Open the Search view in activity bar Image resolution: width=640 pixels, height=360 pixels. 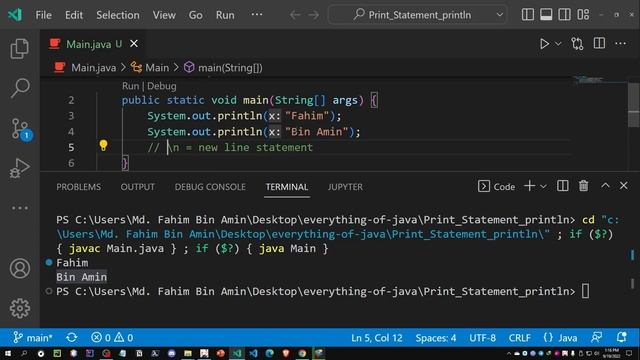[x=20, y=88]
